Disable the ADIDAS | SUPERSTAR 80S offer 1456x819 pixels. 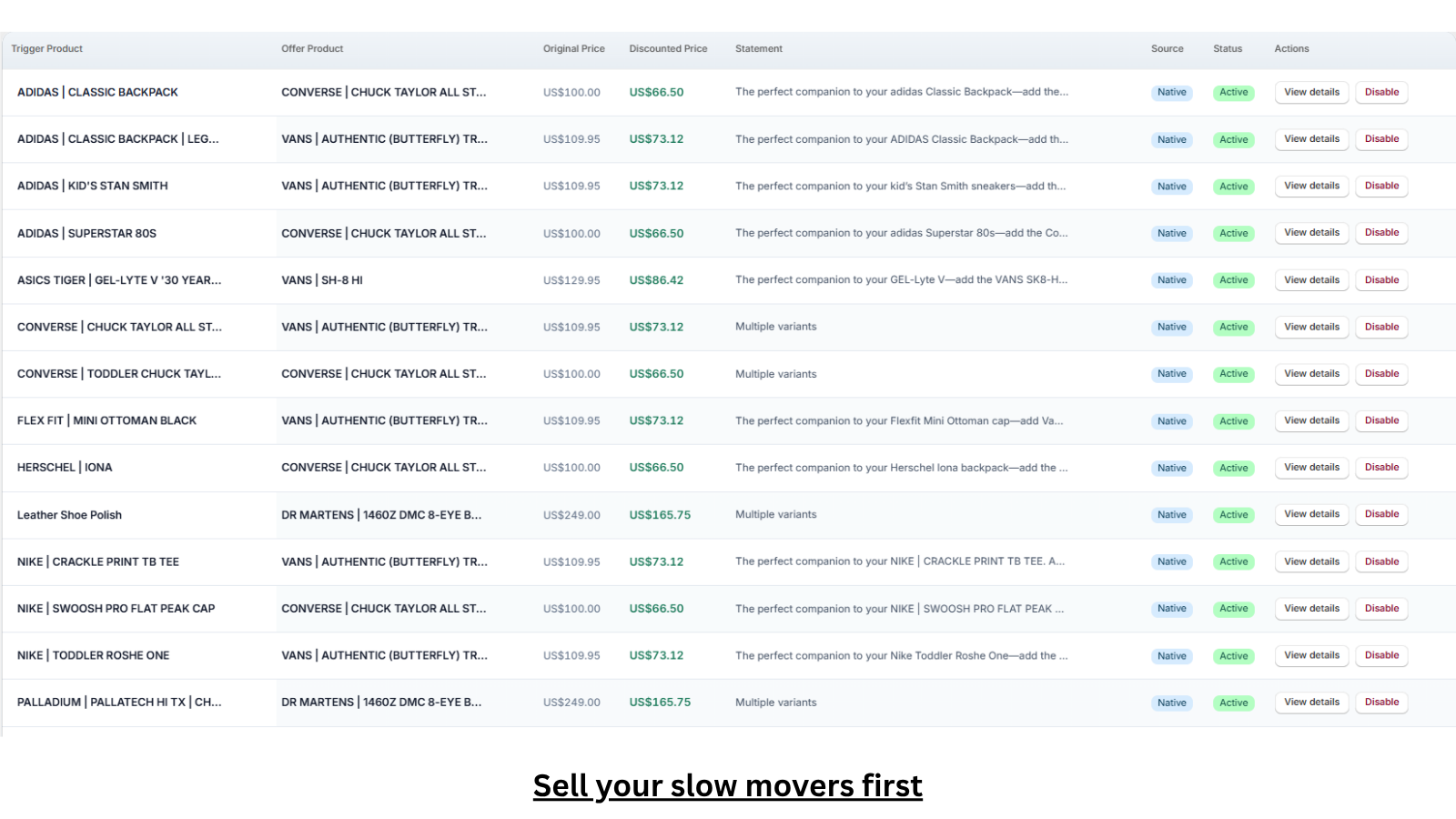click(x=1381, y=233)
